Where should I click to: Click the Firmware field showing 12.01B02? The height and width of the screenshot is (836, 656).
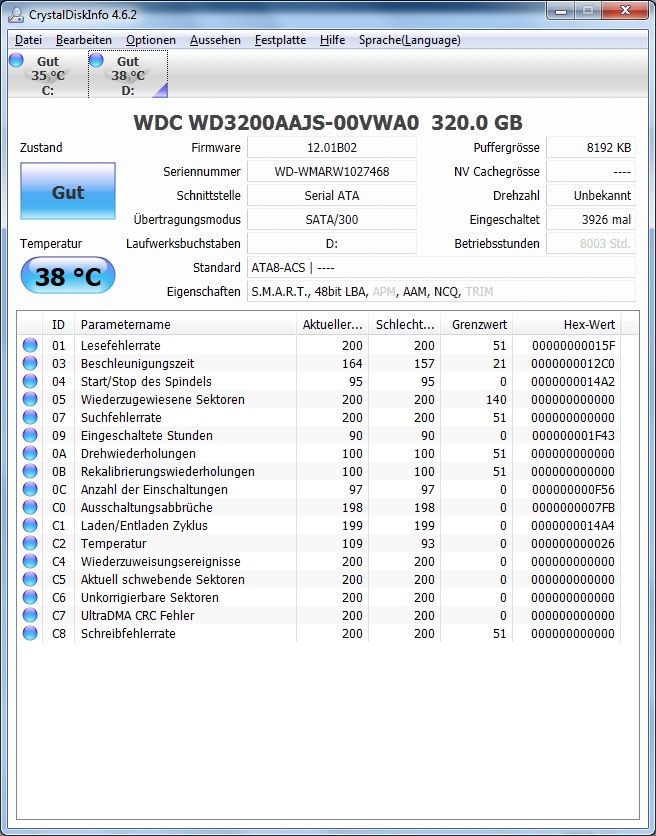pyautogui.click(x=332, y=148)
